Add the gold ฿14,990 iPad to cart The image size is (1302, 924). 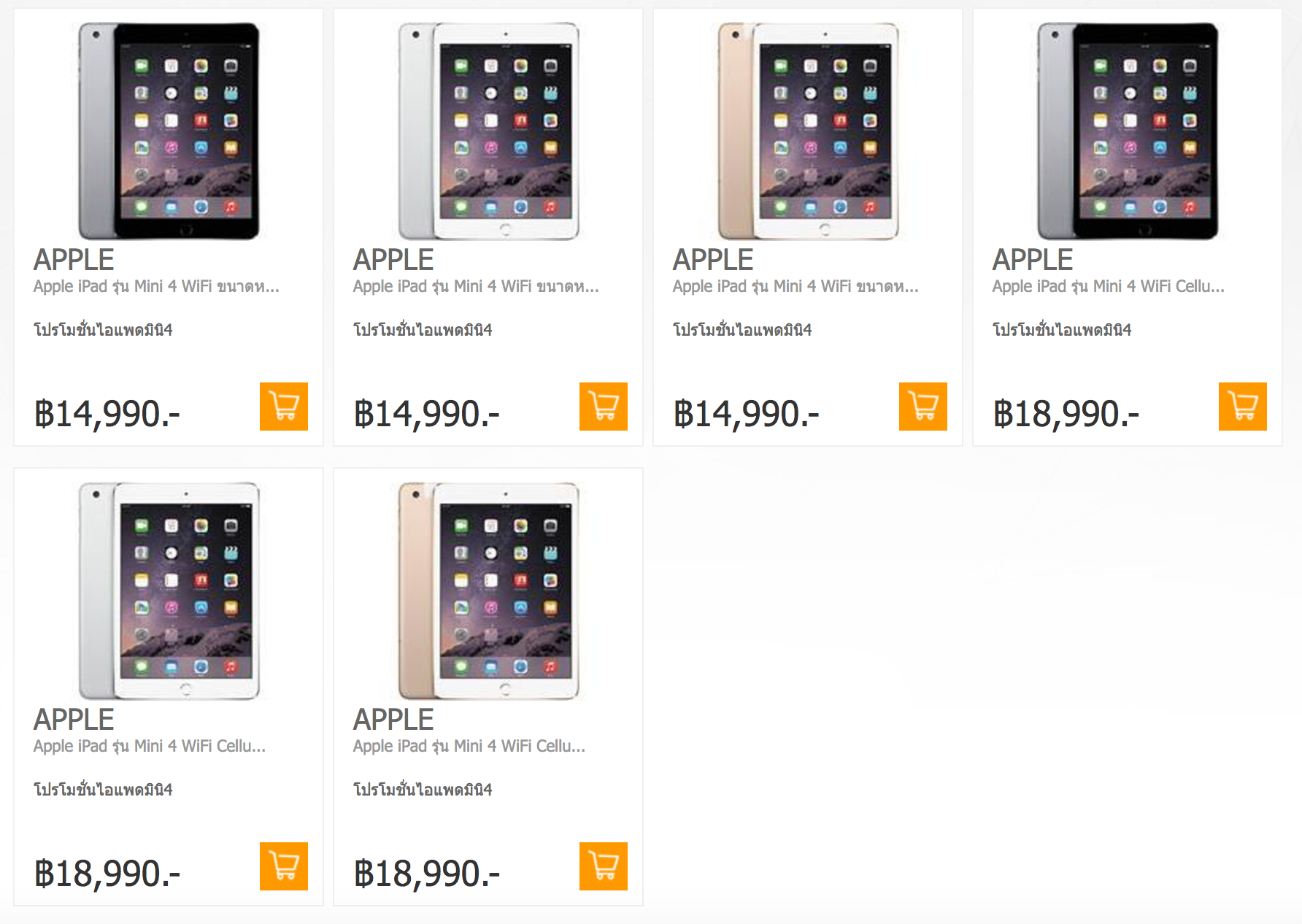[922, 407]
